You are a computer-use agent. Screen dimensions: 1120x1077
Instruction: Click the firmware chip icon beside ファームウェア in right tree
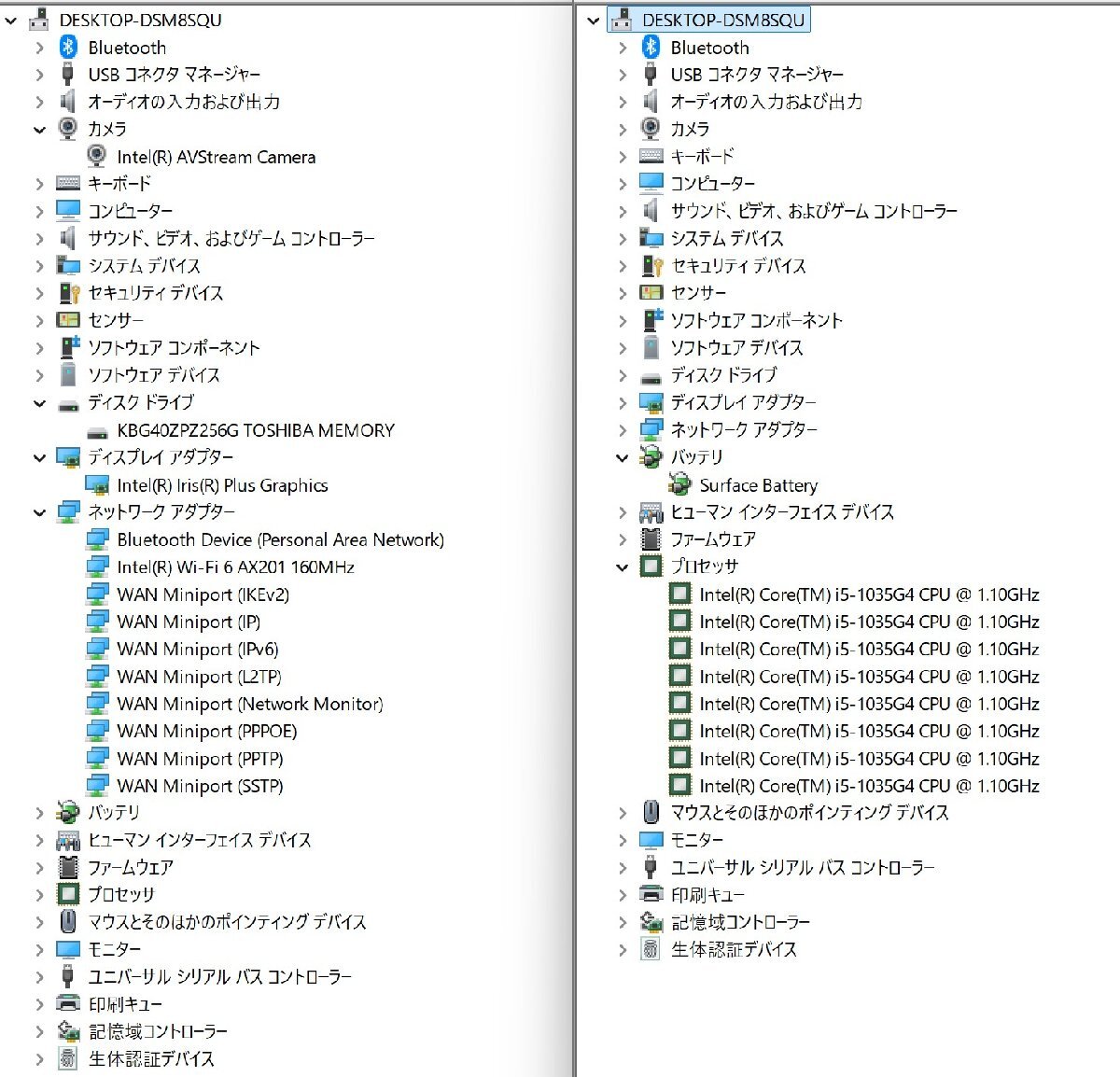pyautogui.click(x=651, y=538)
